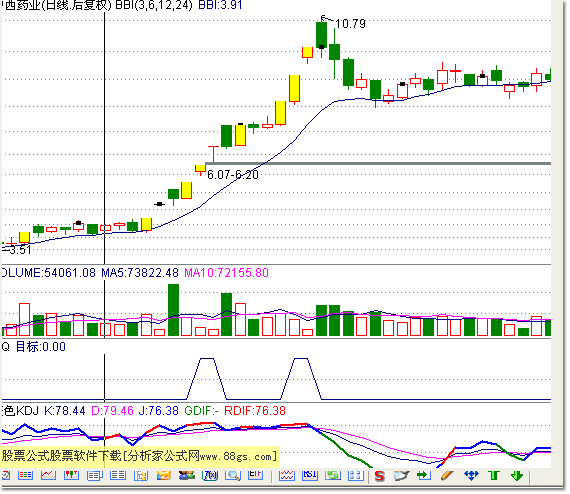Click the green GDIF:- label
Image resolution: width=570 pixels, height=494 pixels.
point(201,411)
